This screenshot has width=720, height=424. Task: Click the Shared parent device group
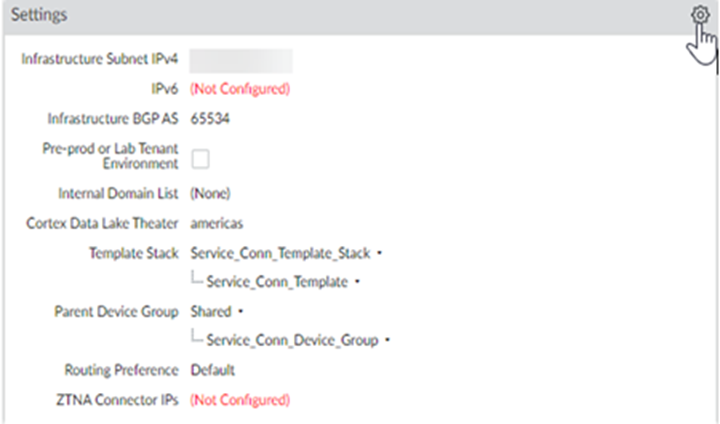point(210,312)
